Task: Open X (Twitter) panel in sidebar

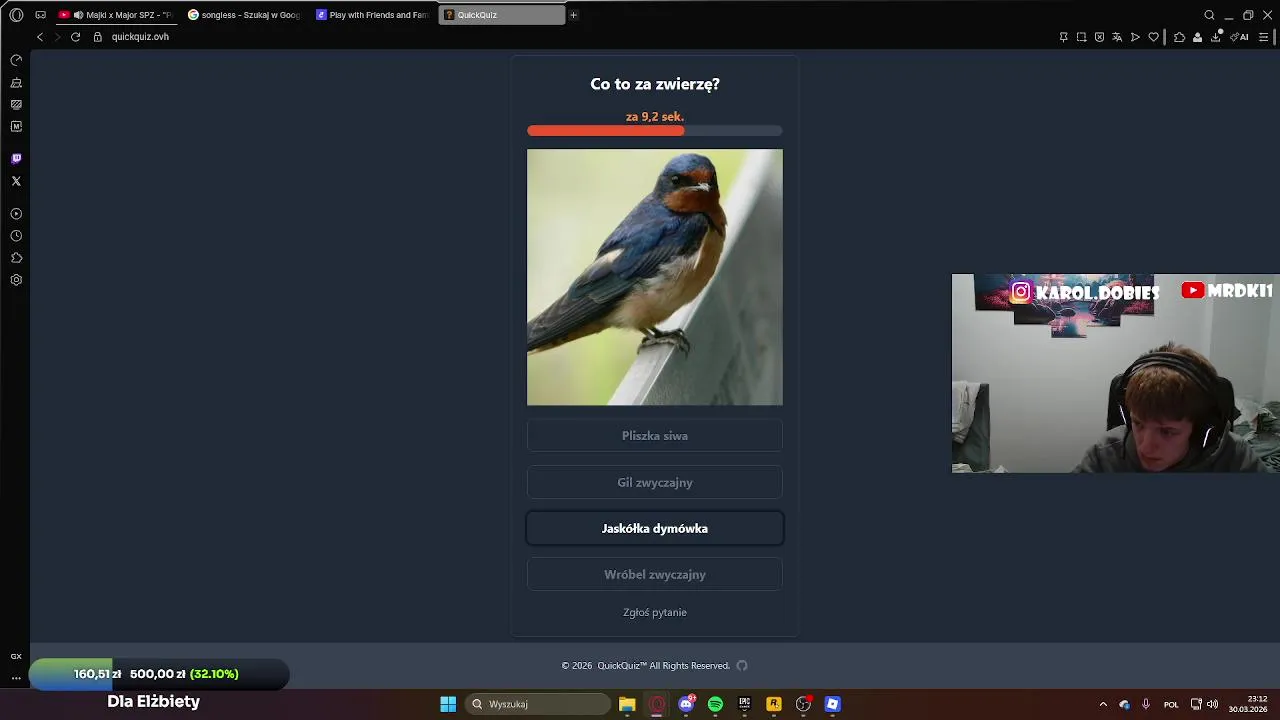Action: coord(16,181)
